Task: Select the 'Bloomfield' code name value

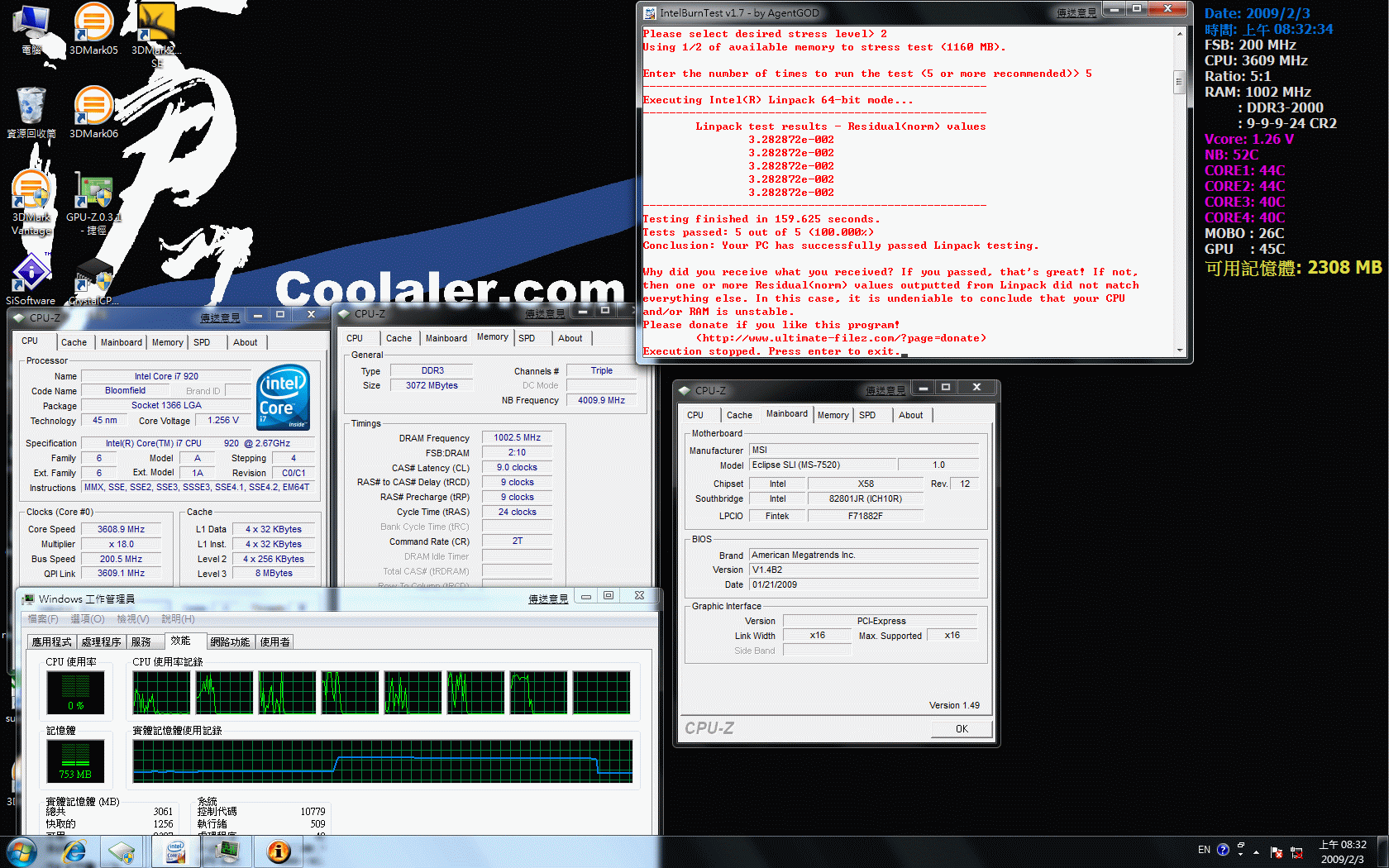Action: click(126, 390)
